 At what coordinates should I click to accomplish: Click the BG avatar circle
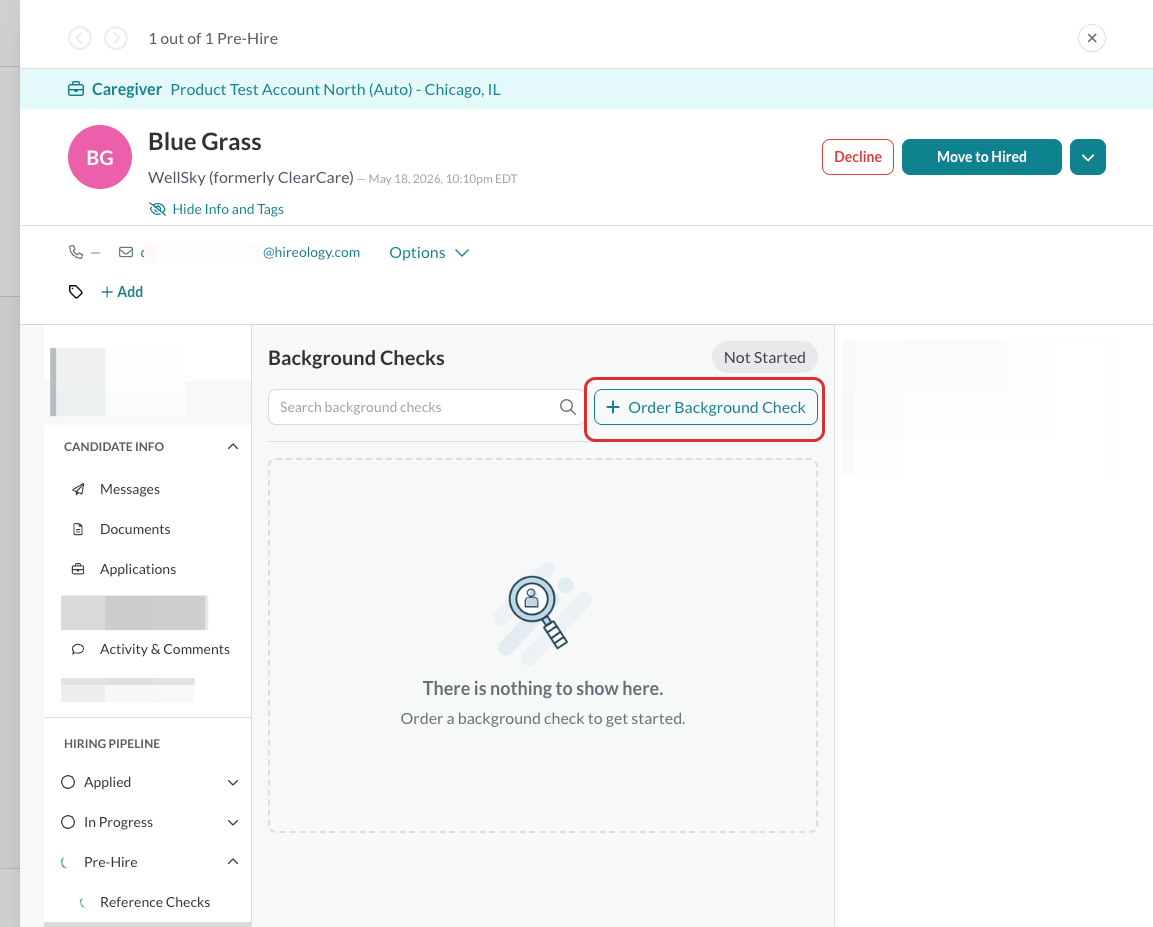click(100, 157)
